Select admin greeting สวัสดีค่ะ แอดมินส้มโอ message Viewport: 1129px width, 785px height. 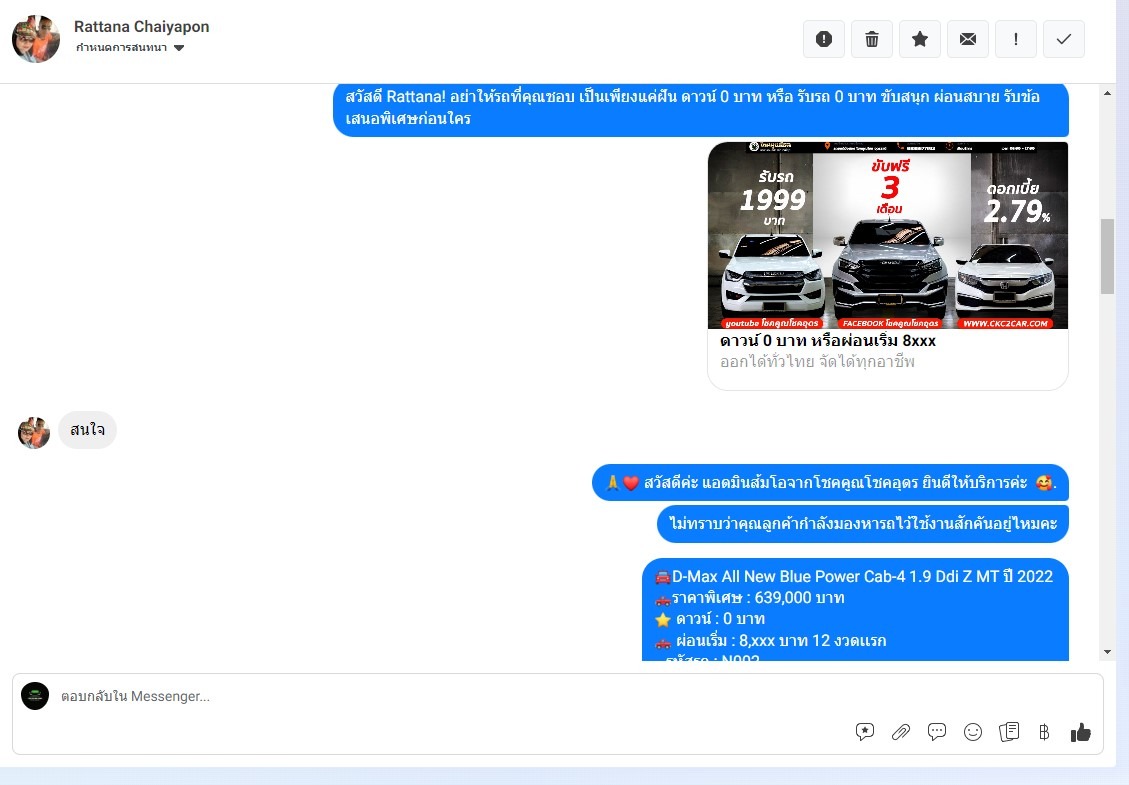[x=830, y=483]
